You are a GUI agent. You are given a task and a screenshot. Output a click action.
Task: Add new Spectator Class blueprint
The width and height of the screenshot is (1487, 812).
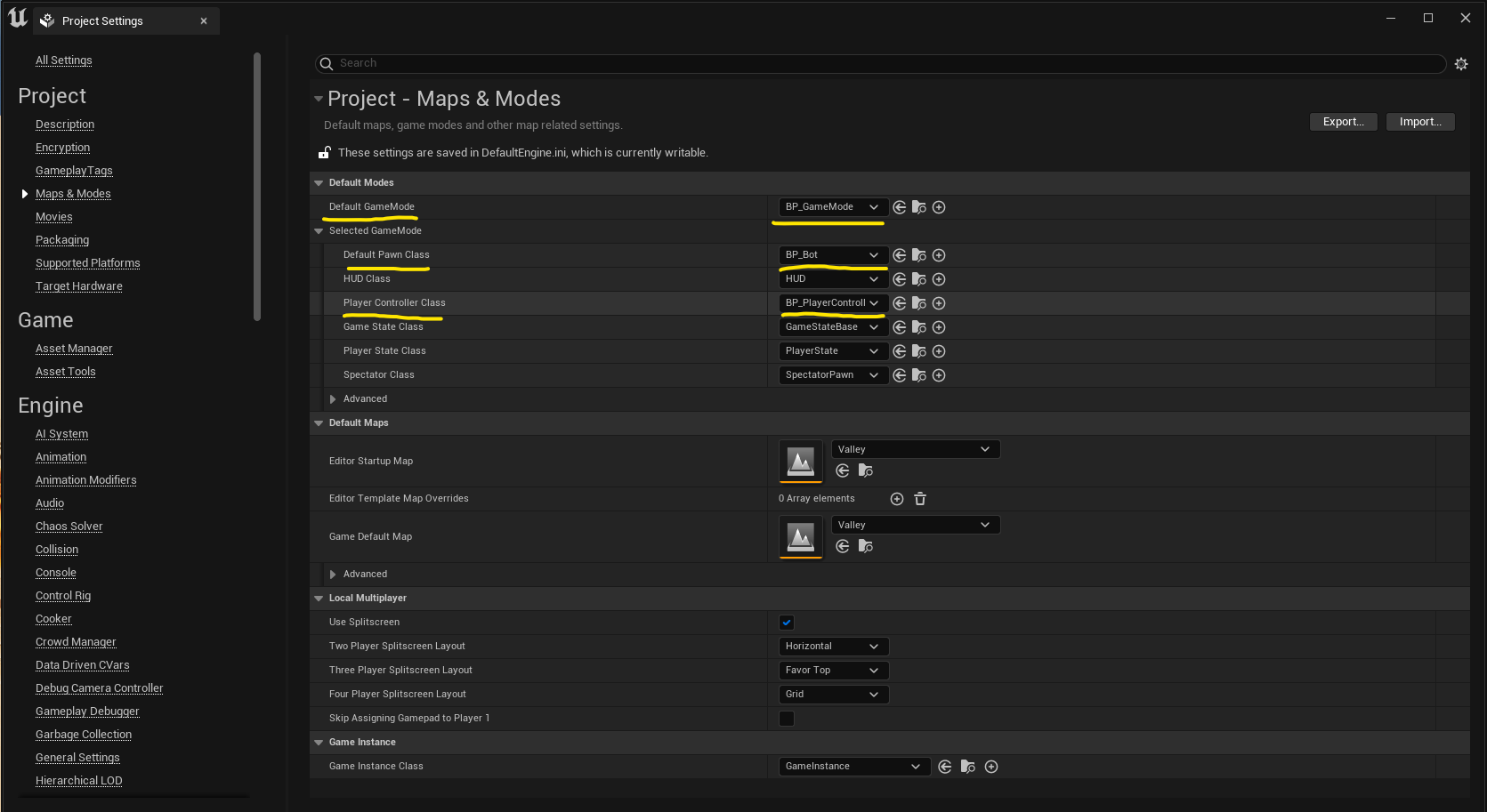939,375
